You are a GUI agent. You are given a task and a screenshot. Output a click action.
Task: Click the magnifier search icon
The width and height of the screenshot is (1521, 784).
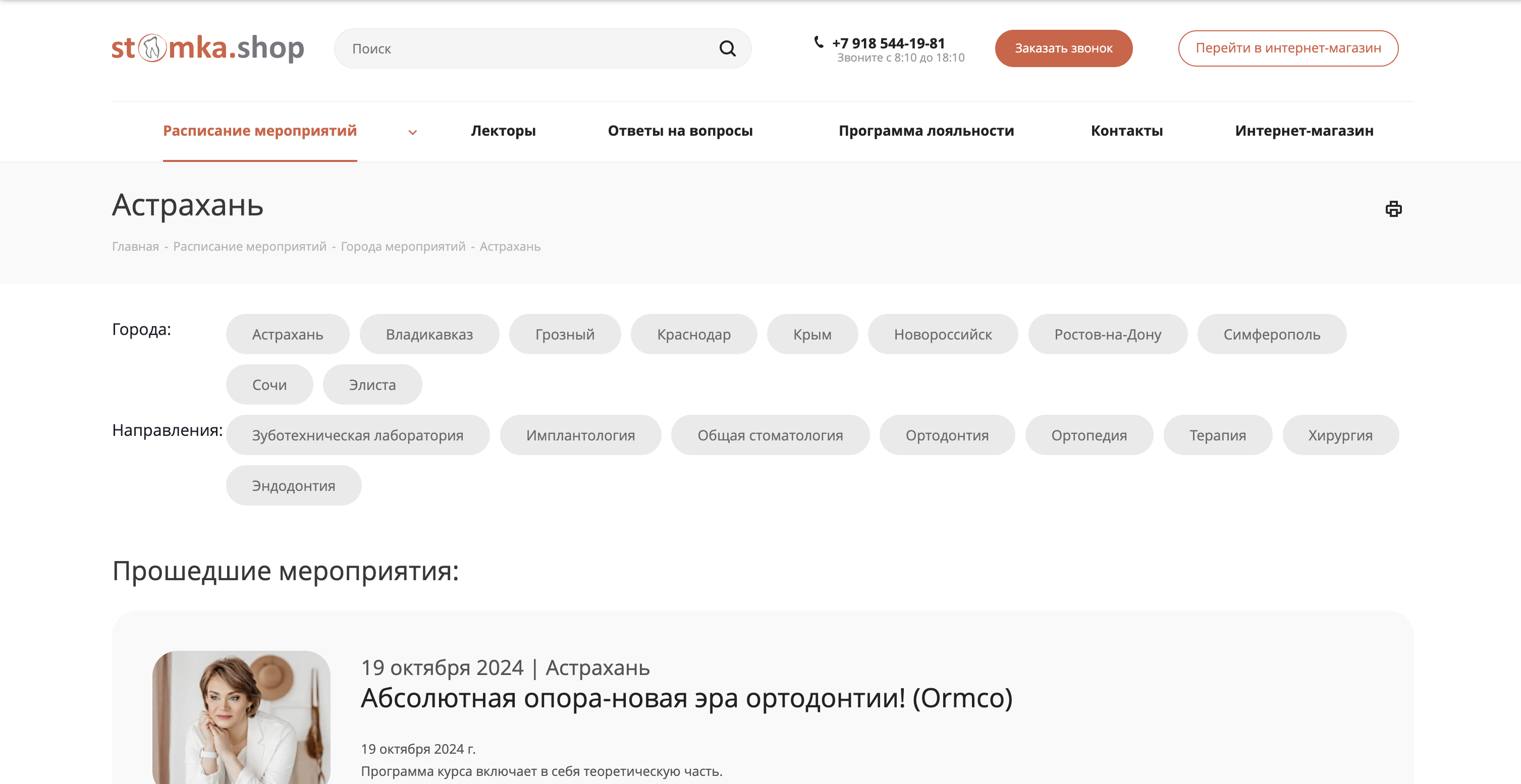[727, 48]
